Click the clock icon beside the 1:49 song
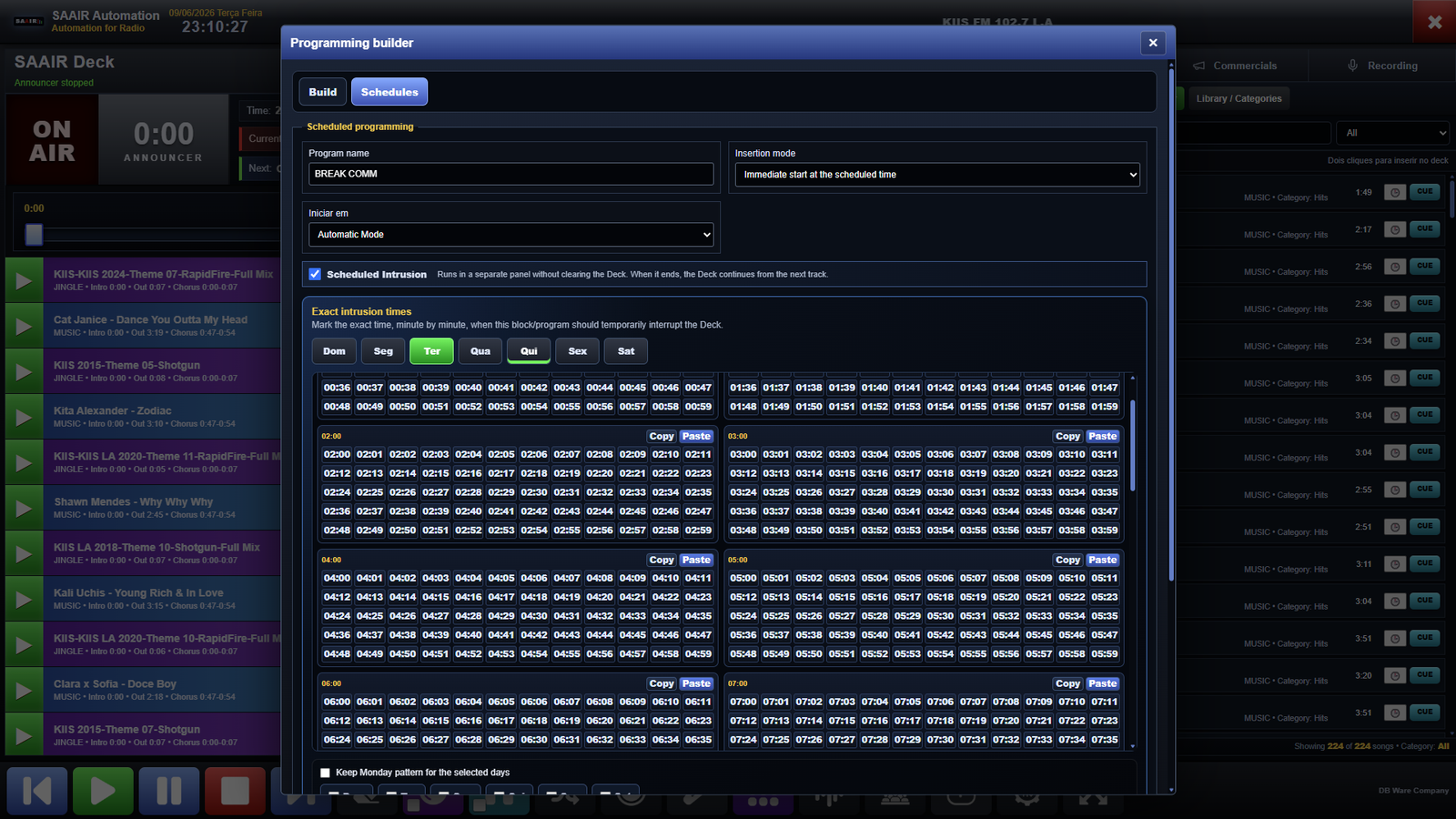The image size is (1456, 819). (x=1394, y=192)
